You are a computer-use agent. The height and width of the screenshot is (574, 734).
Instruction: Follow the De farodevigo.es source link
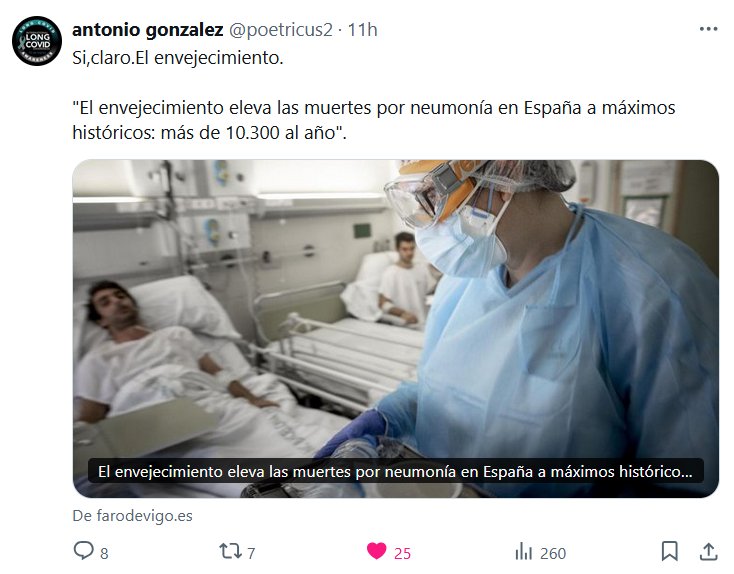coord(132,516)
